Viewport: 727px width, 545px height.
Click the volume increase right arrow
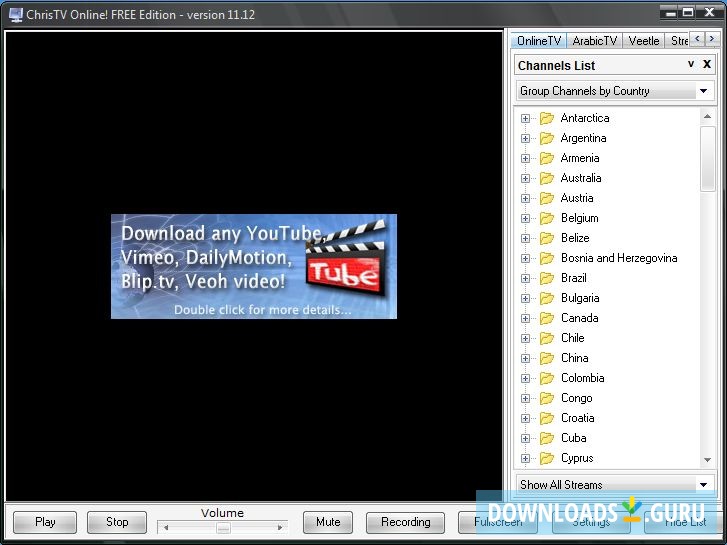click(x=280, y=527)
